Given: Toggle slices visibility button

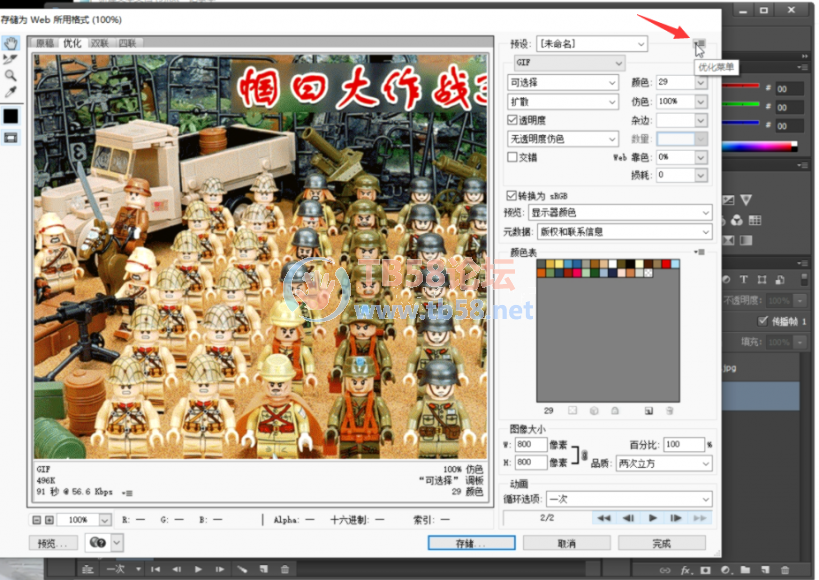Looking at the screenshot, I should (x=10, y=138).
